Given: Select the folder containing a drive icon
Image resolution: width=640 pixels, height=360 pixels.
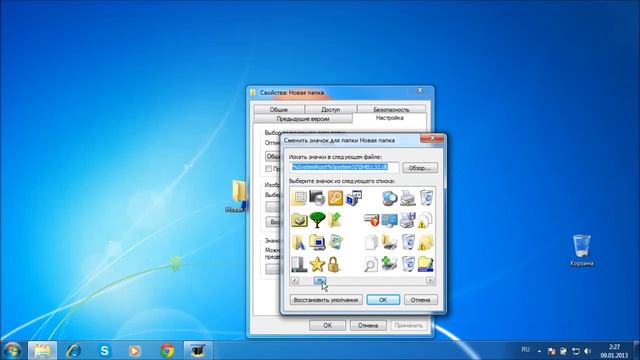Looking at the screenshot, I should click(x=299, y=220).
